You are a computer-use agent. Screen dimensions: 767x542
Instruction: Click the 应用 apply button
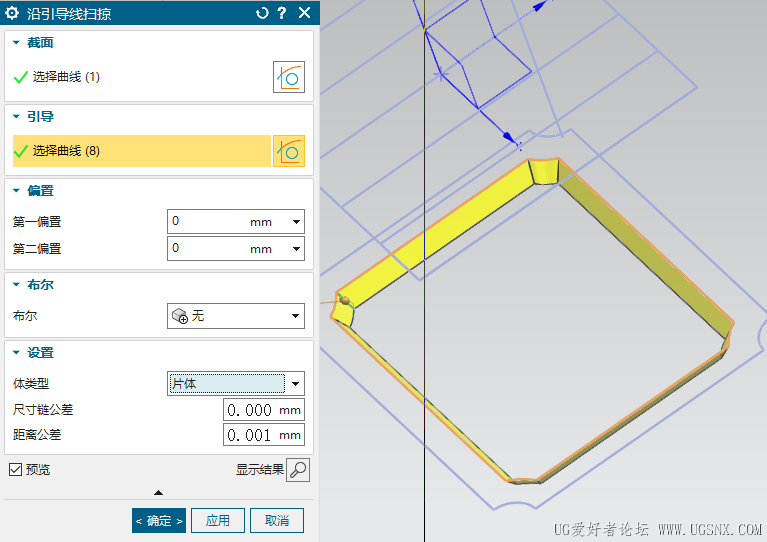coord(218,520)
